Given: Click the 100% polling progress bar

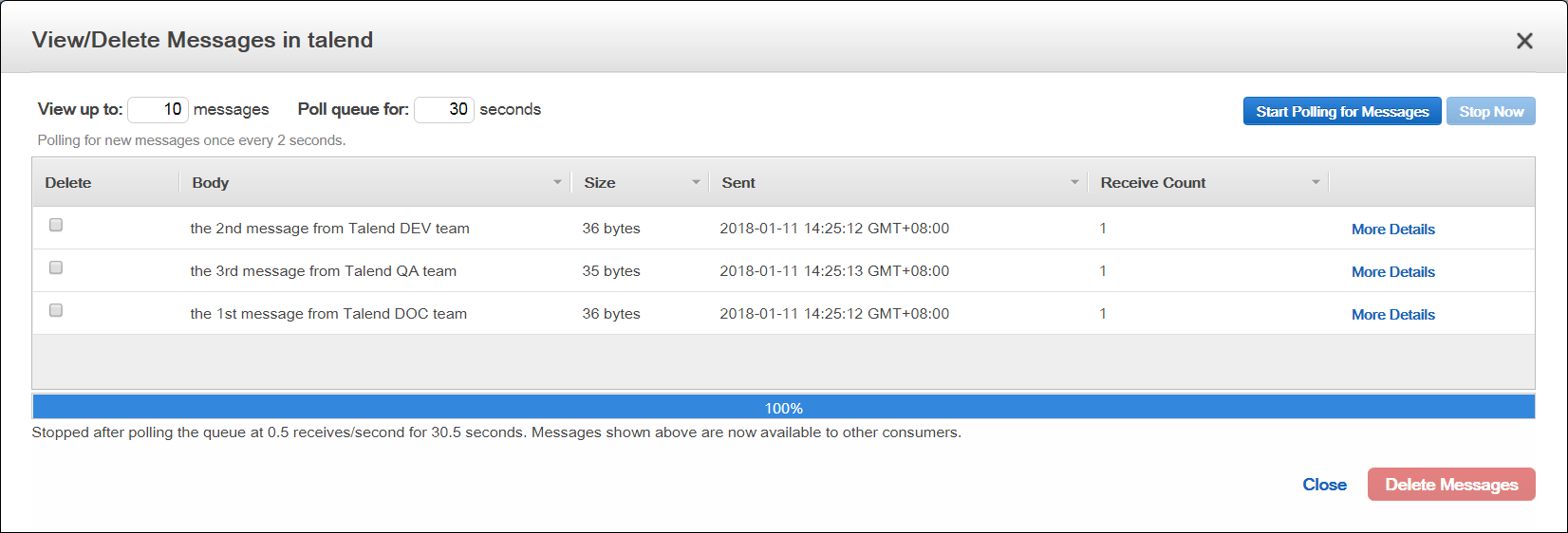Looking at the screenshot, I should click(x=783, y=408).
